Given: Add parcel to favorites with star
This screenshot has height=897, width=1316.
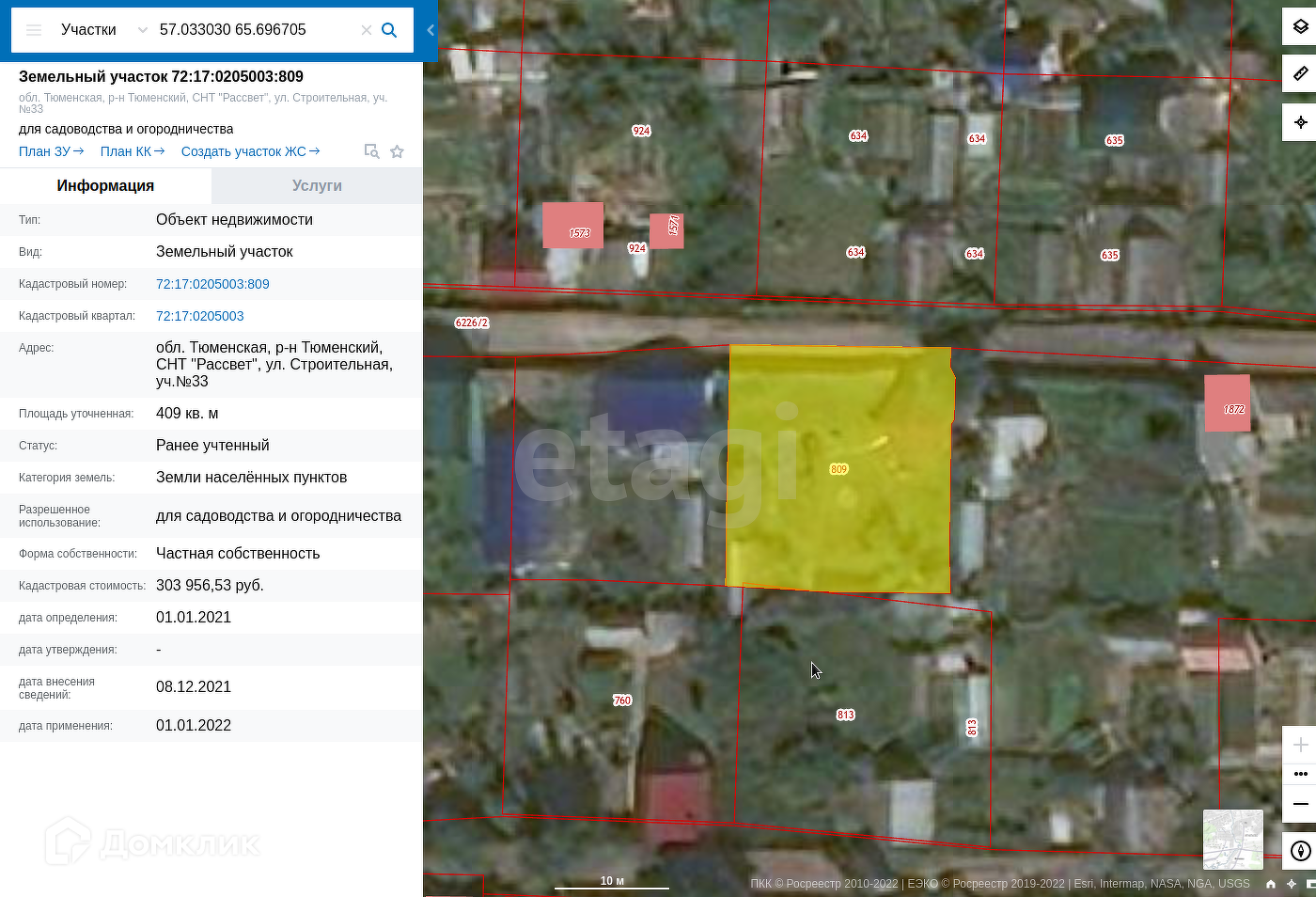Looking at the screenshot, I should click(x=398, y=151).
